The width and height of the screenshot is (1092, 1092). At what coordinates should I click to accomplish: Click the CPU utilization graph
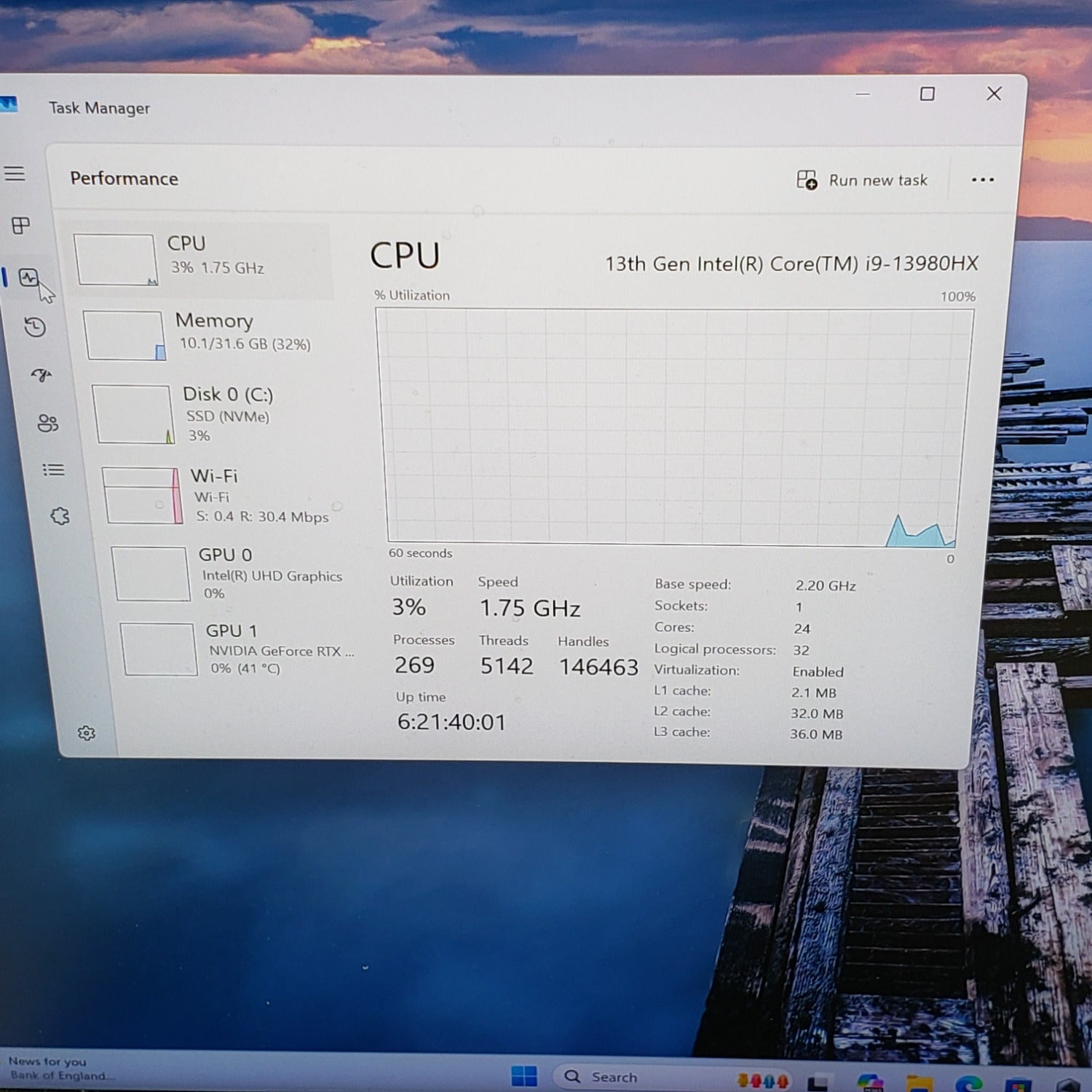click(x=673, y=426)
